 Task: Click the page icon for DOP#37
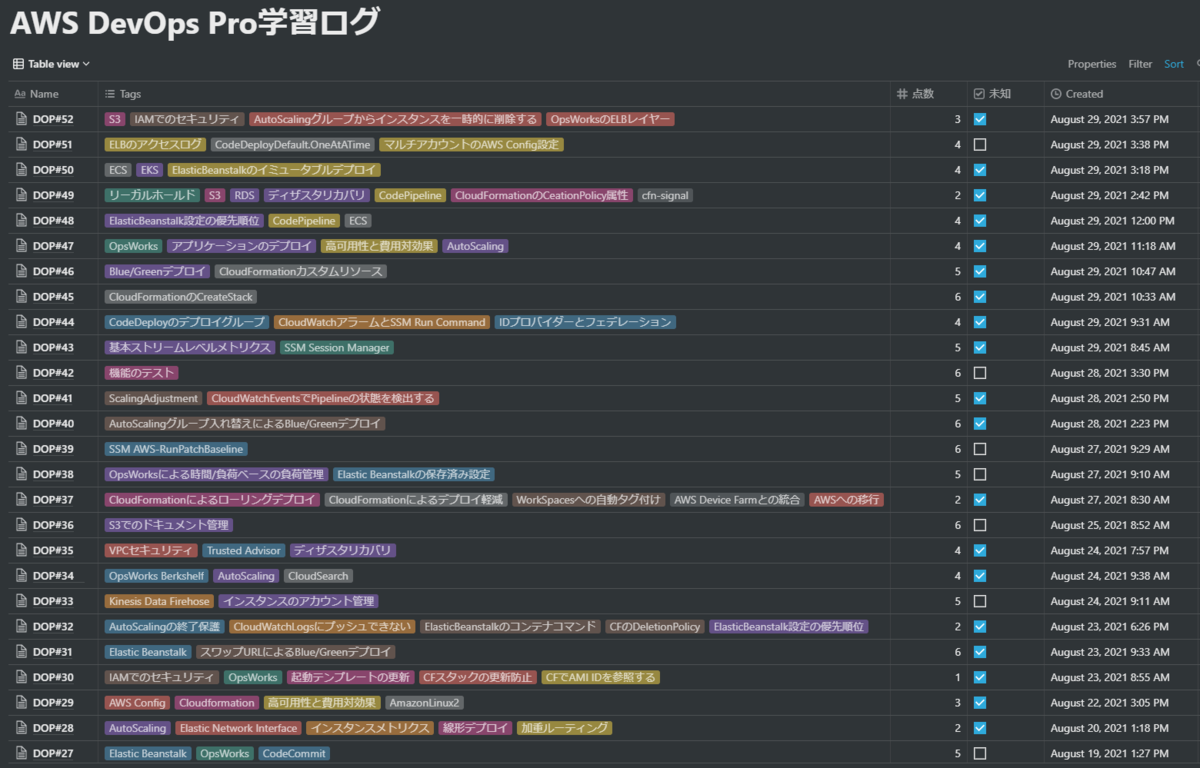21,500
